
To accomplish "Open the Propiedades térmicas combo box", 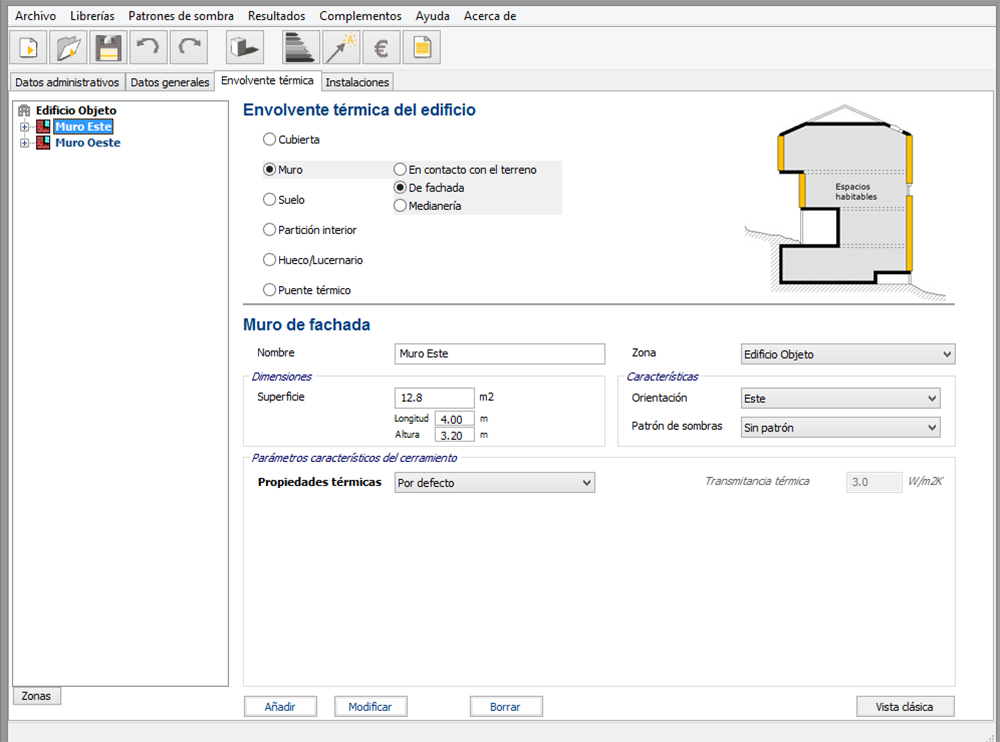I will pos(495,483).
